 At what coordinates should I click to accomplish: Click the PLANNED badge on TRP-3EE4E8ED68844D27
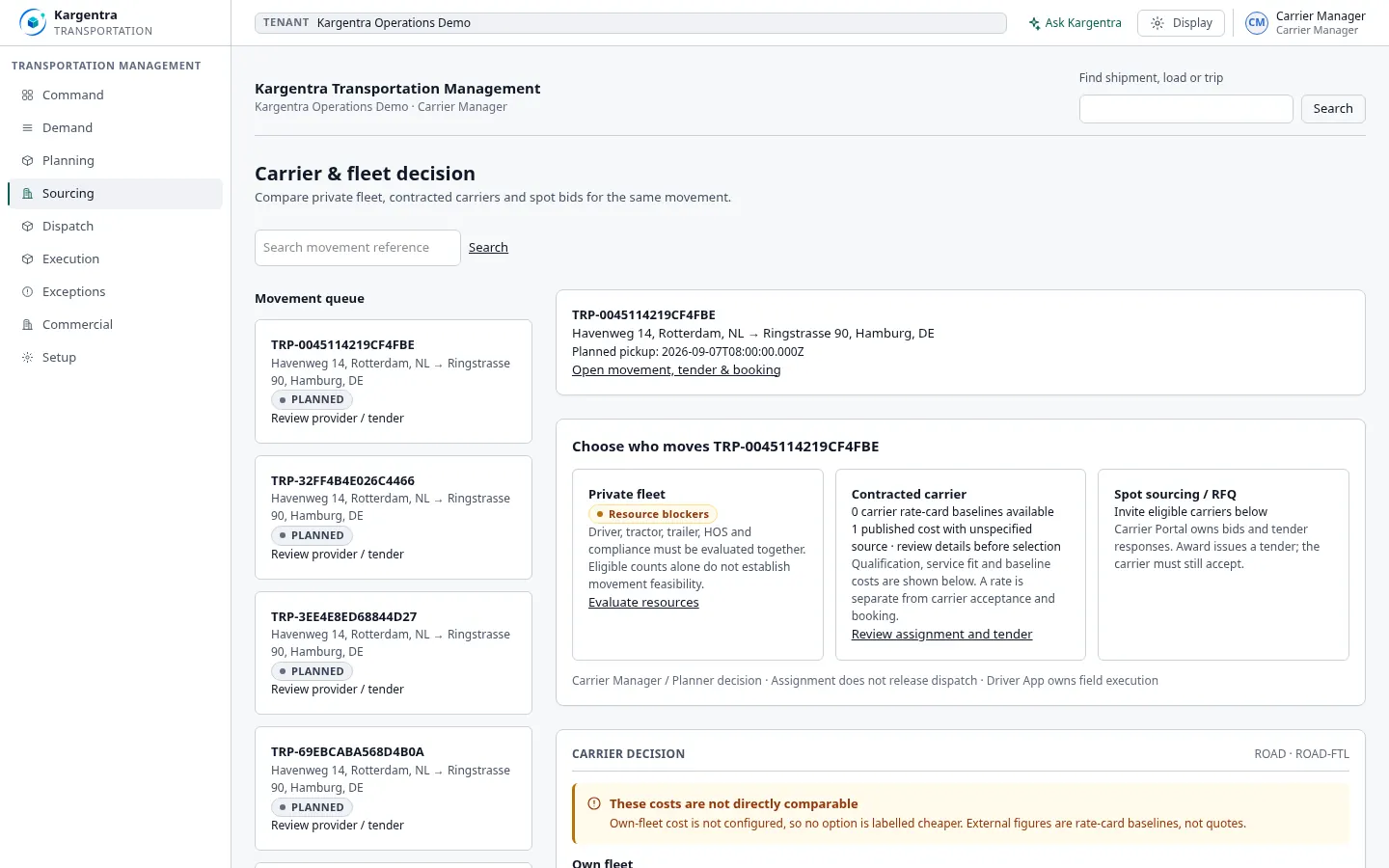tap(312, 671)
